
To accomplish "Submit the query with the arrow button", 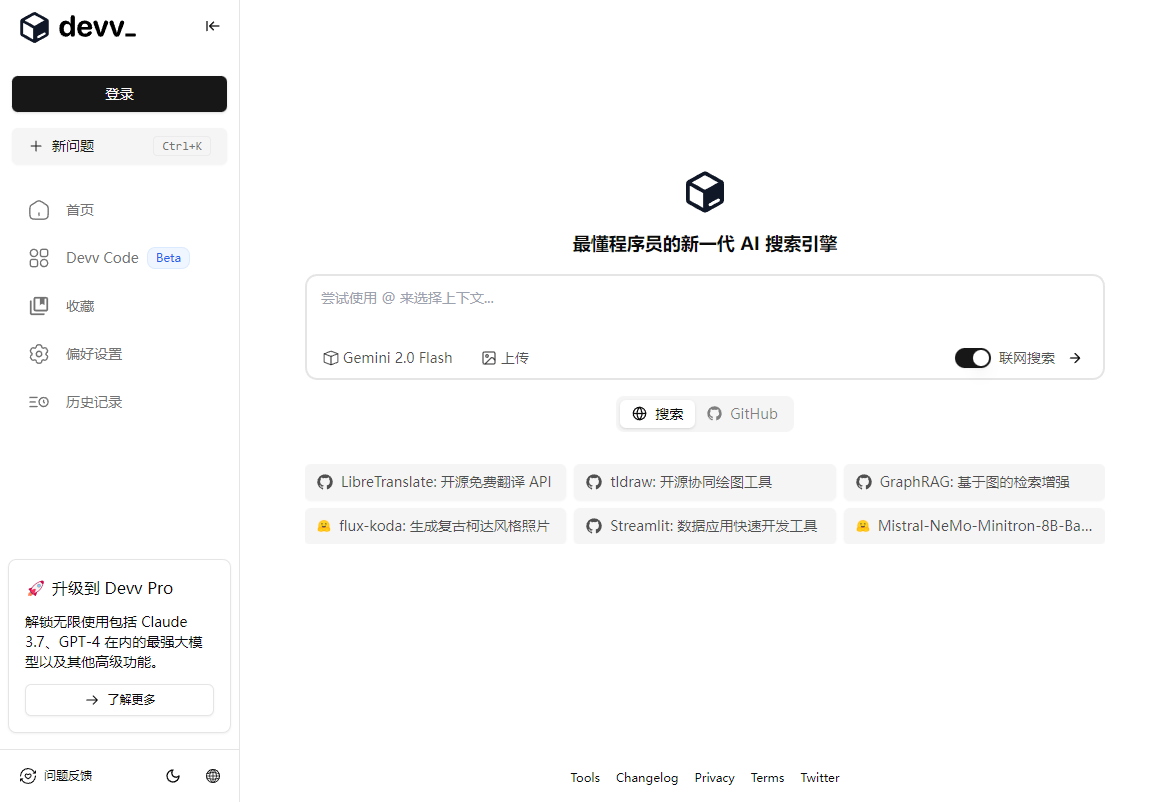I will 1075,358.
